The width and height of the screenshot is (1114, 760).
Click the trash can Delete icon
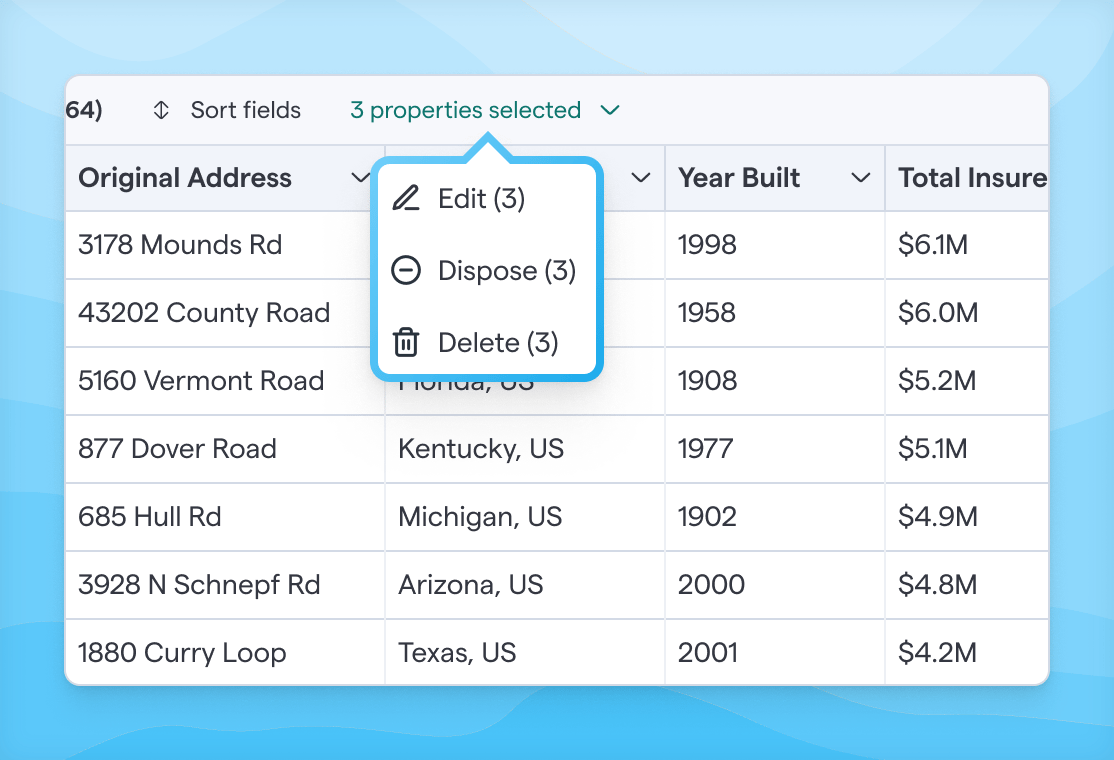pyautogui.click(x=405, y=343)
